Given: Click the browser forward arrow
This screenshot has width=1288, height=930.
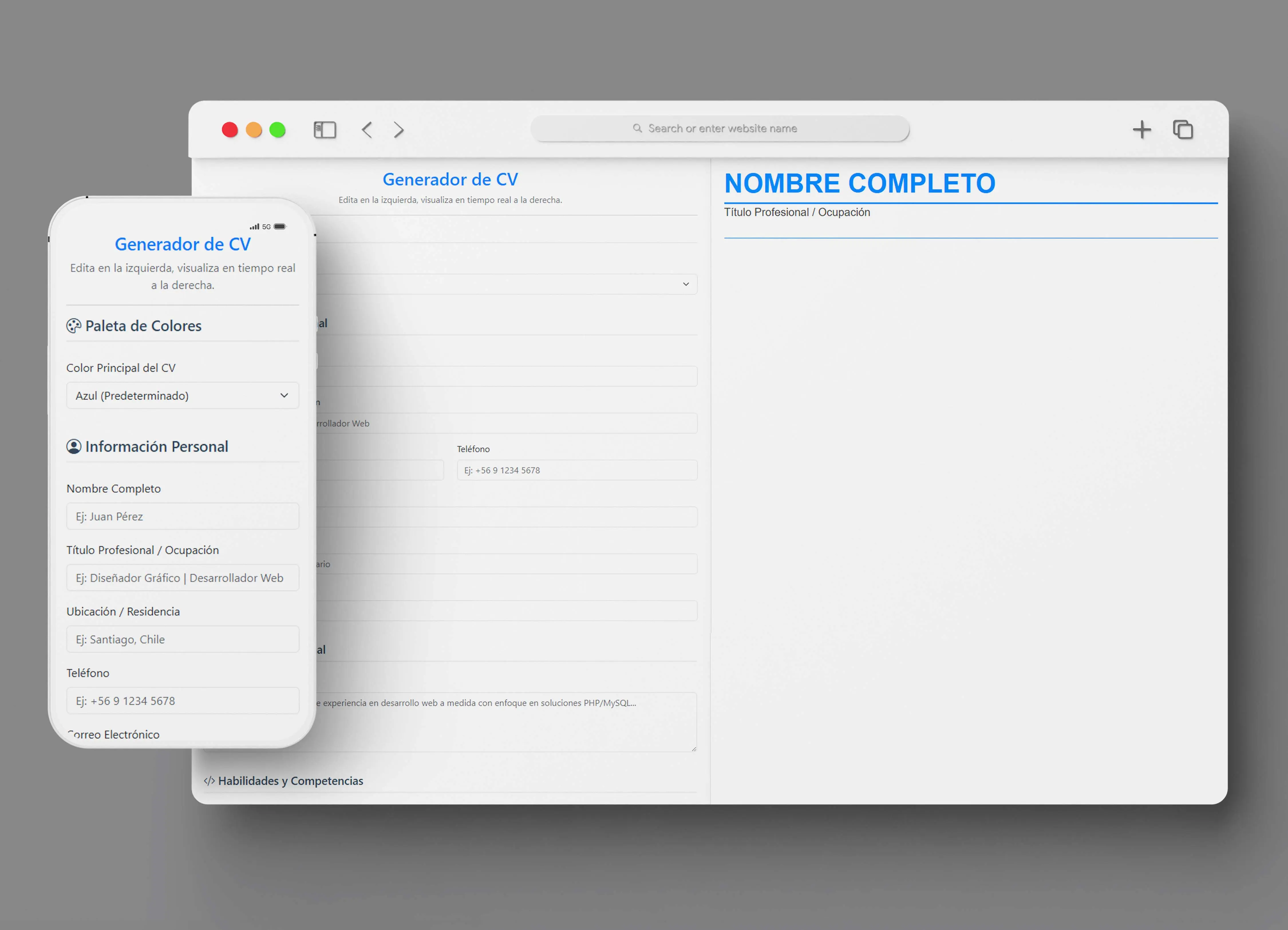Looking at the screenshot, I should [399, 130].
